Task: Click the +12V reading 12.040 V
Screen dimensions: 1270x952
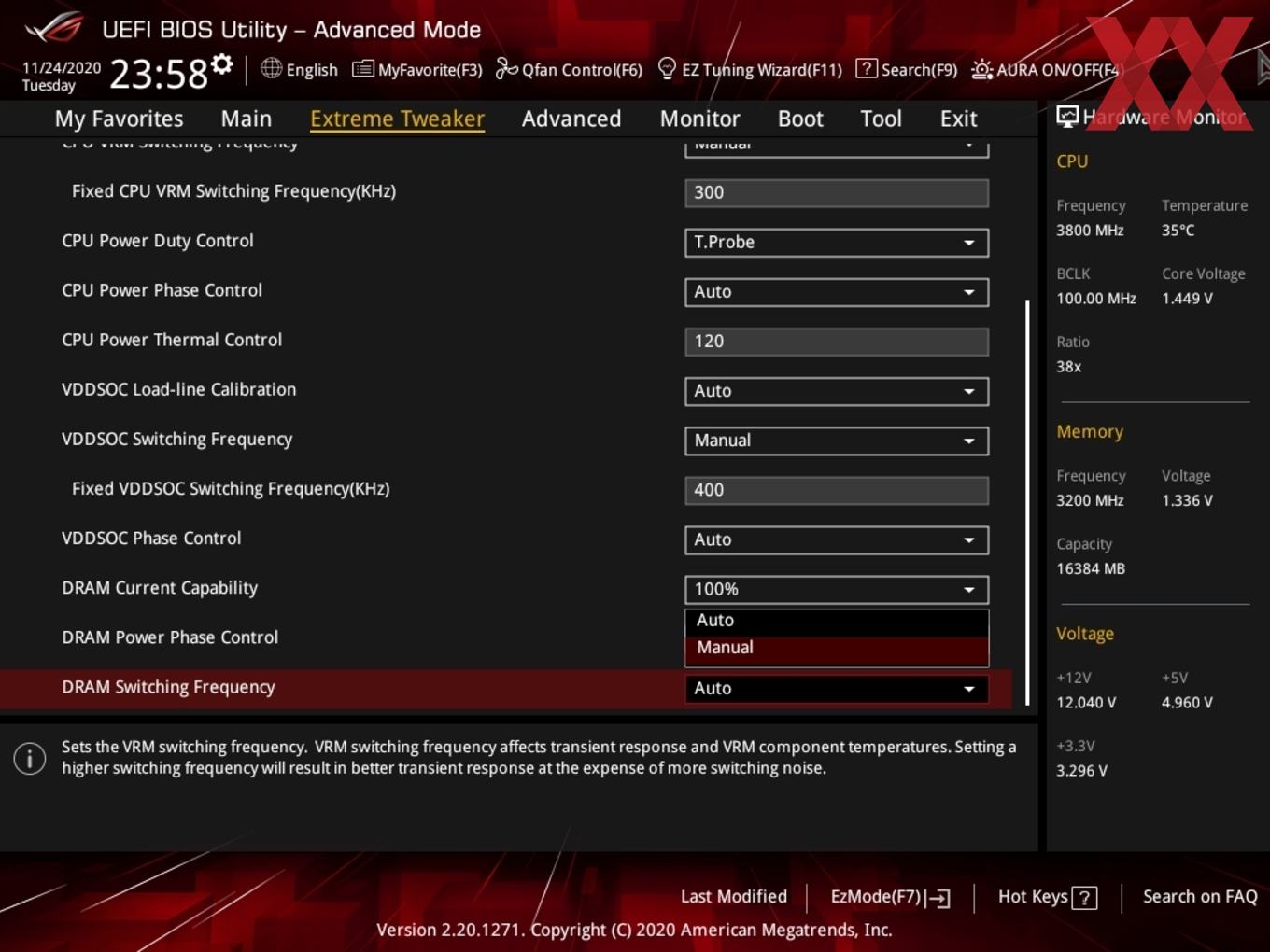Action: (x=1086, y=703)
